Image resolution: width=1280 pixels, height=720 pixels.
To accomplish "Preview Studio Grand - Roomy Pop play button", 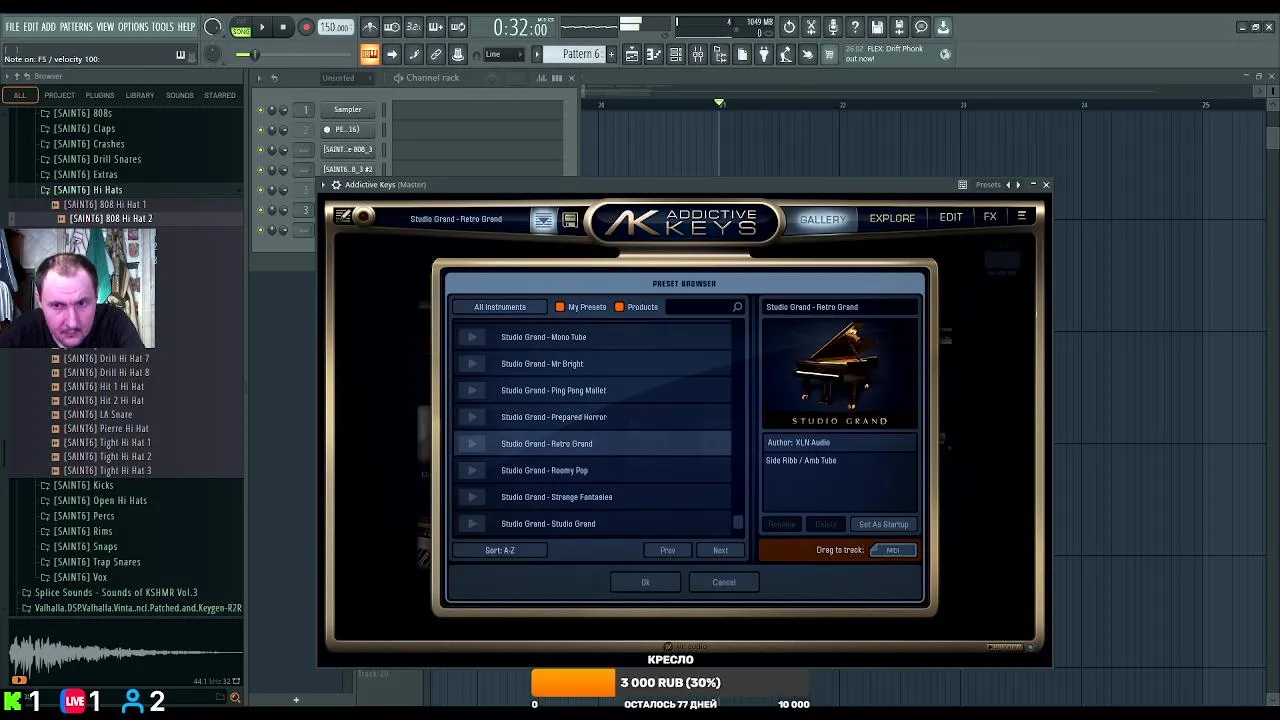I will (x=472, y=470).
